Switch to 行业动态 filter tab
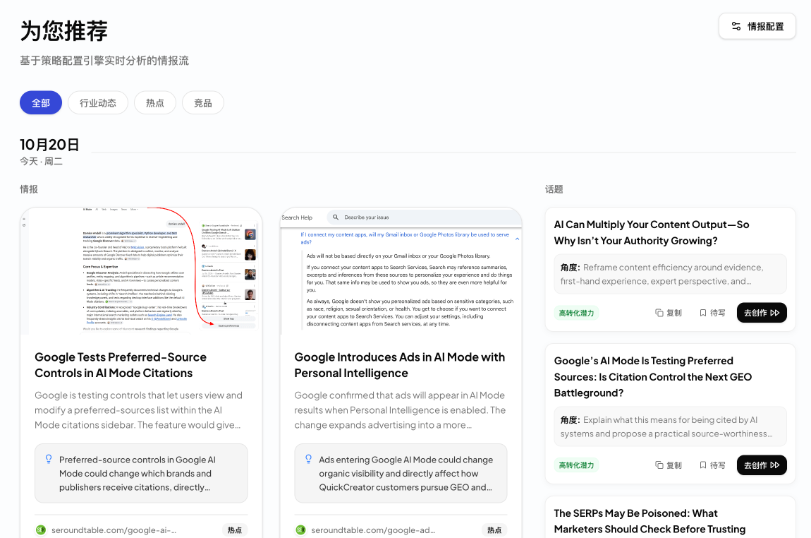The height and width of the screenshot is (538, 811). (x=98, y=103)
